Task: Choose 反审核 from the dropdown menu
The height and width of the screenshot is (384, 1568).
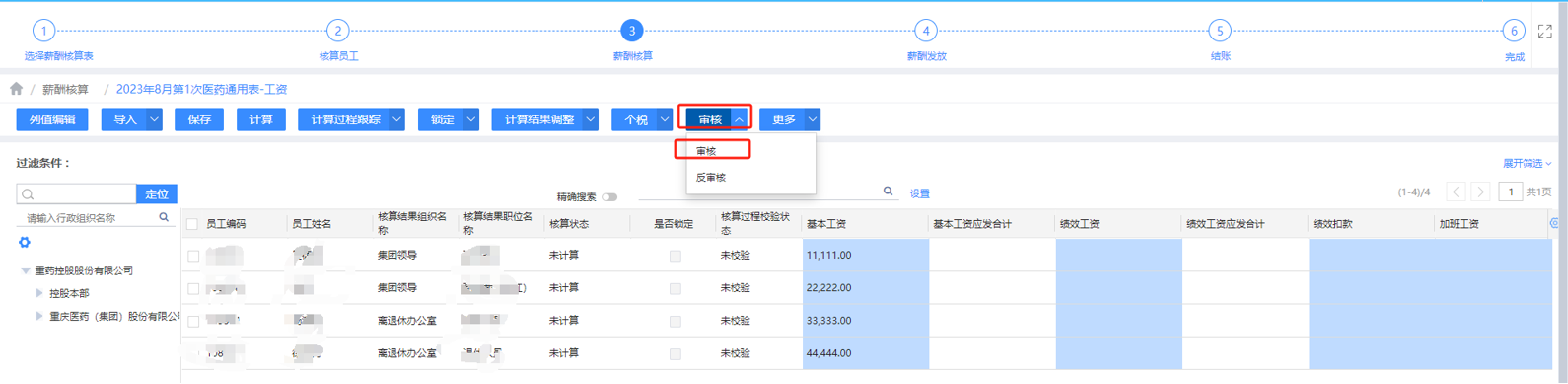Action: pyautogui.click(x=711, y=178)
